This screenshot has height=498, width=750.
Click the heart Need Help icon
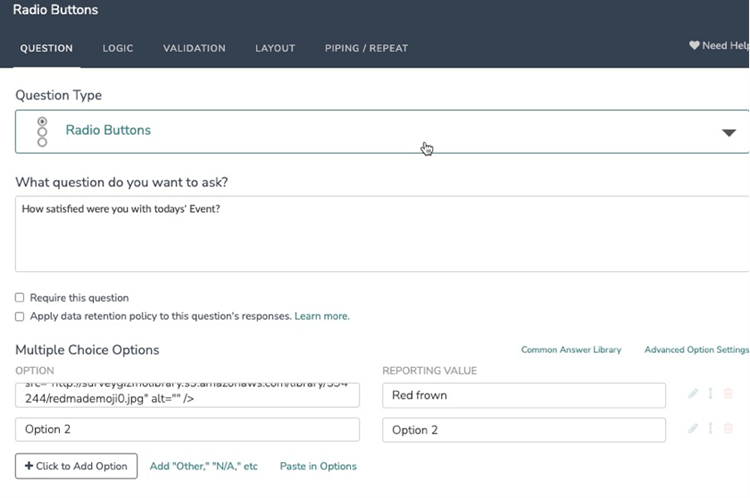pos(694,46)
